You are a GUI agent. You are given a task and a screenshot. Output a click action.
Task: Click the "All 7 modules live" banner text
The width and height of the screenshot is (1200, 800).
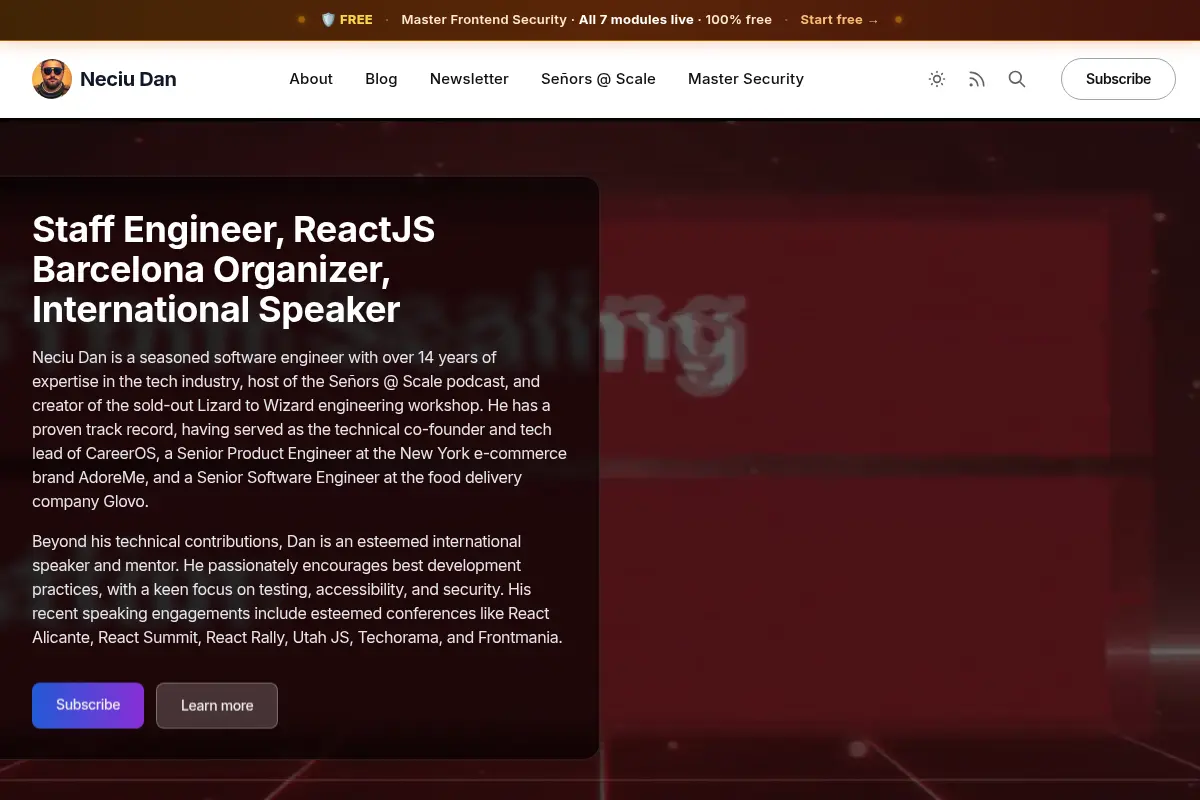point(636,20)
